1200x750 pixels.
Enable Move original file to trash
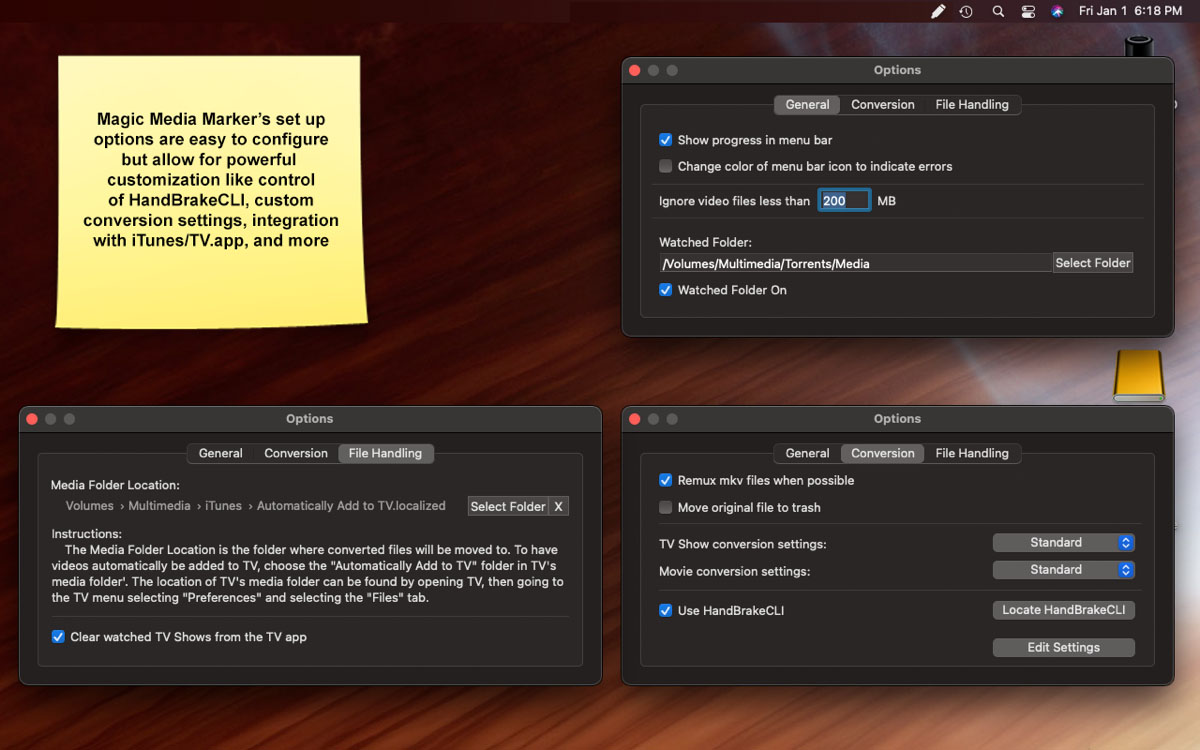(x=666, y=507)
